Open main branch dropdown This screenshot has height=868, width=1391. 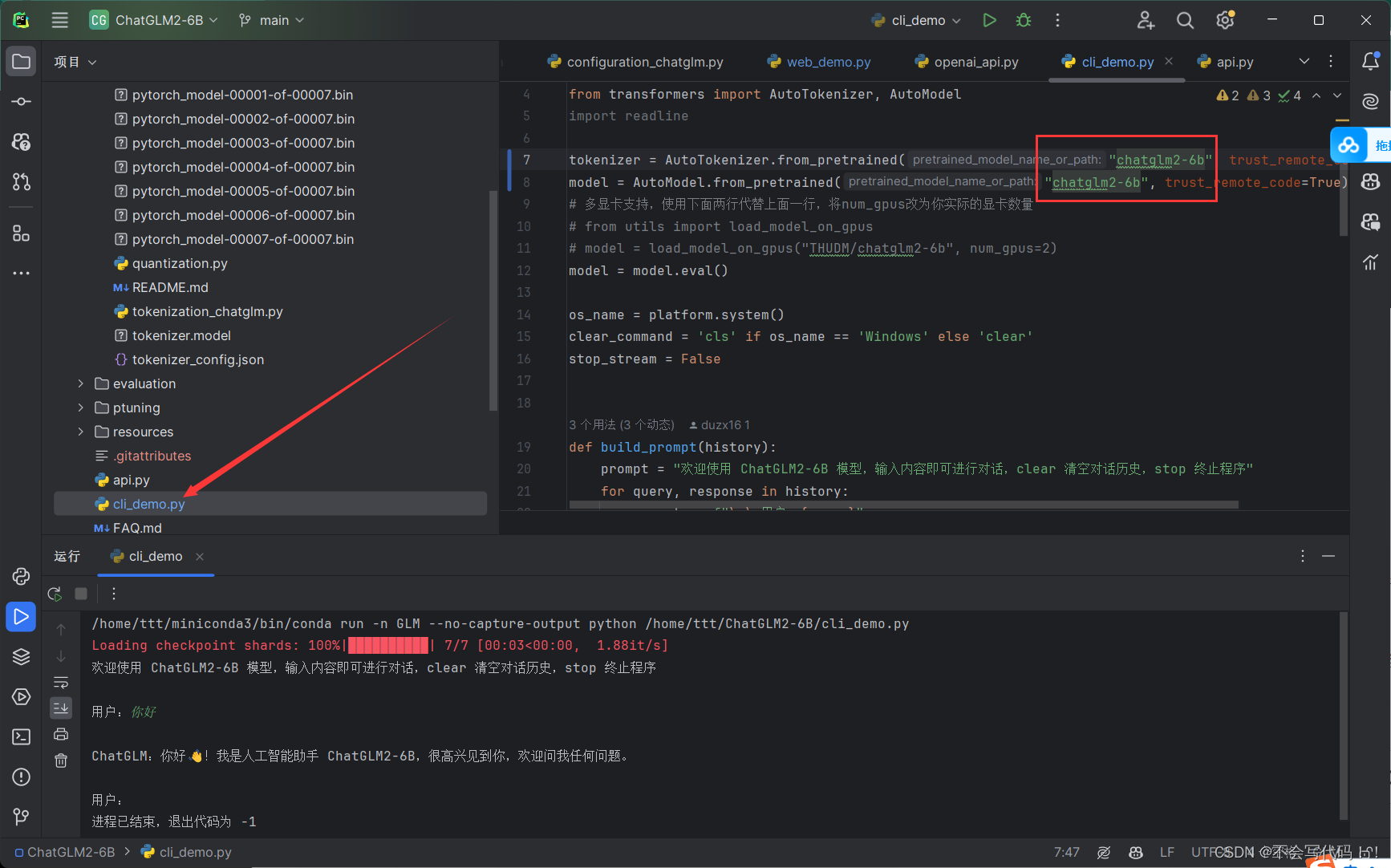coord(272,20)
